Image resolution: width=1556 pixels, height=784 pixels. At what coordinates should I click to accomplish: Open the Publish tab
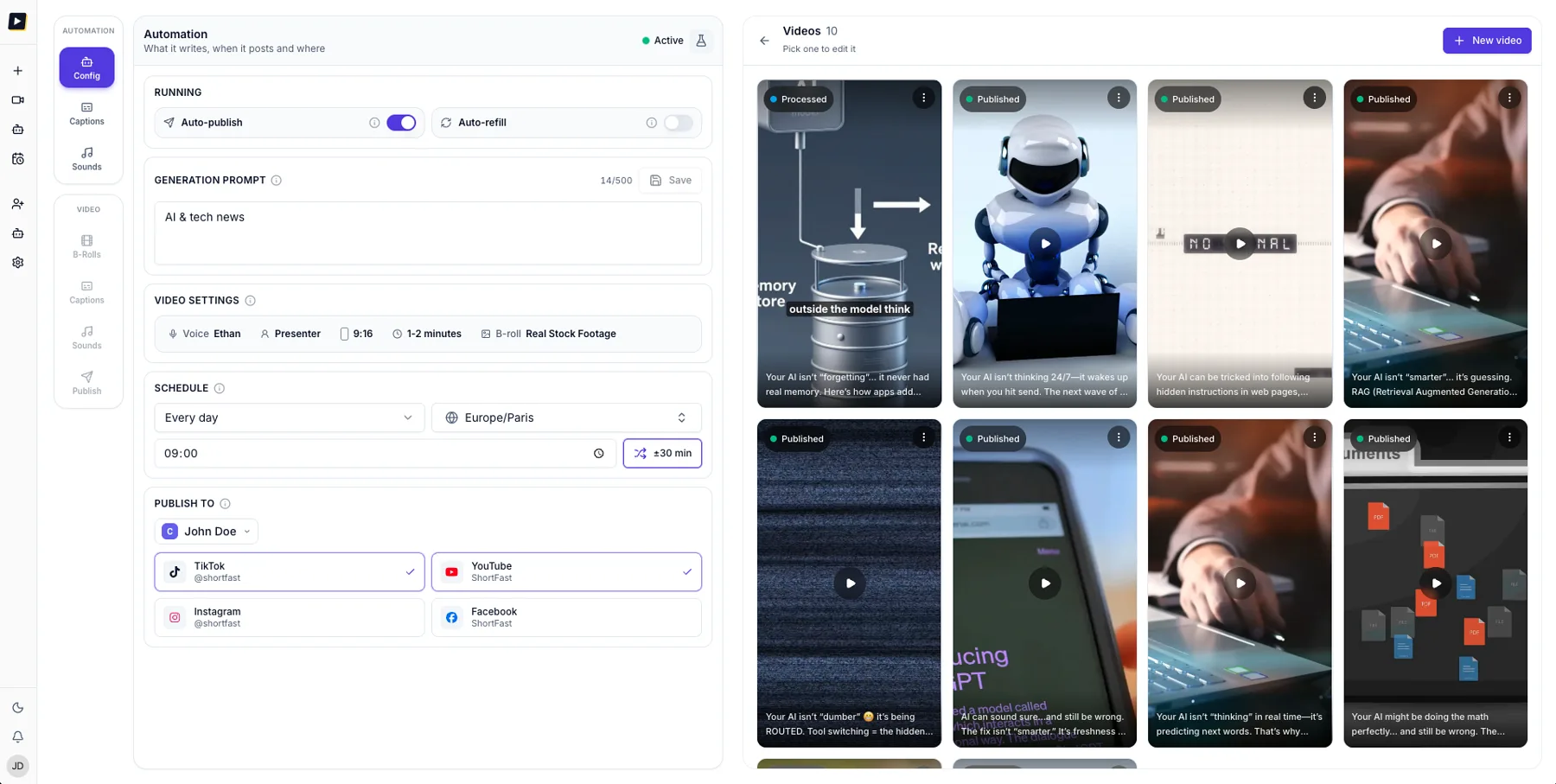coord(86,383)
